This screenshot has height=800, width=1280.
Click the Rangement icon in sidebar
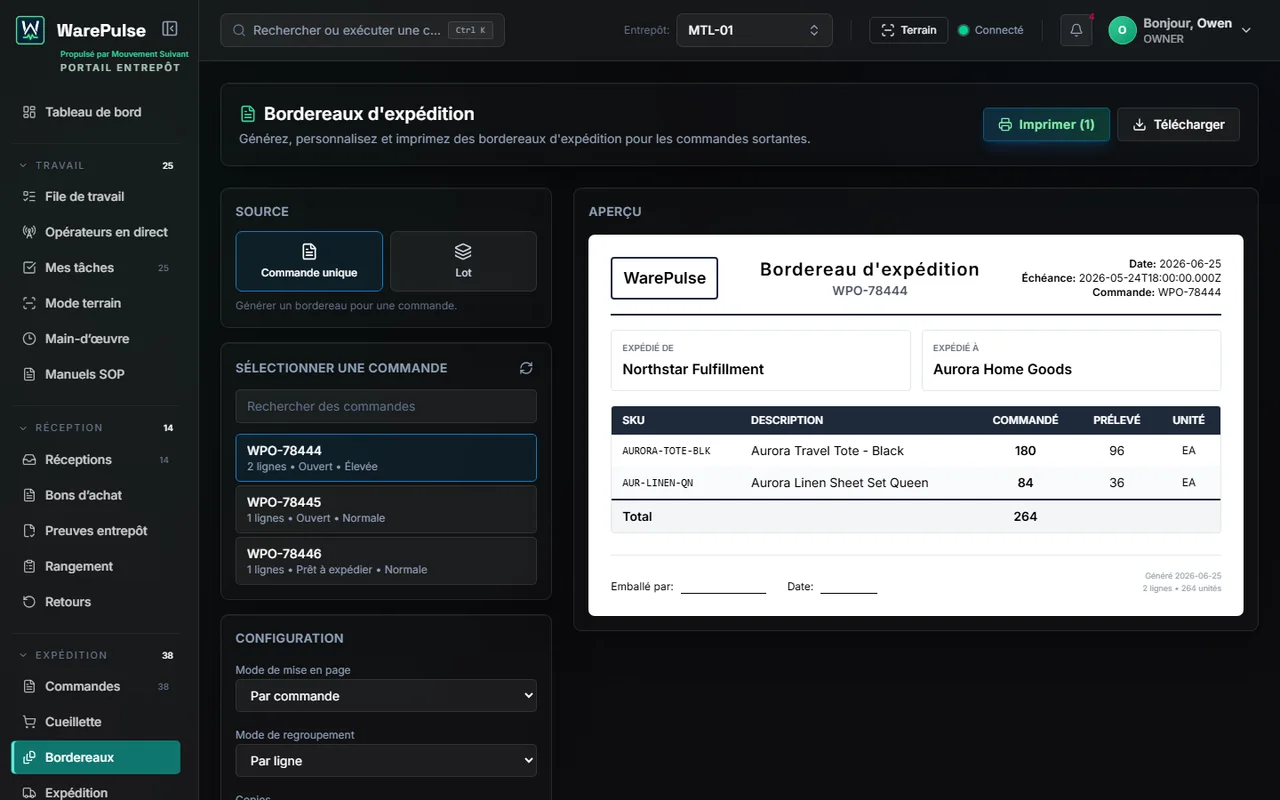tap(29, 566)
